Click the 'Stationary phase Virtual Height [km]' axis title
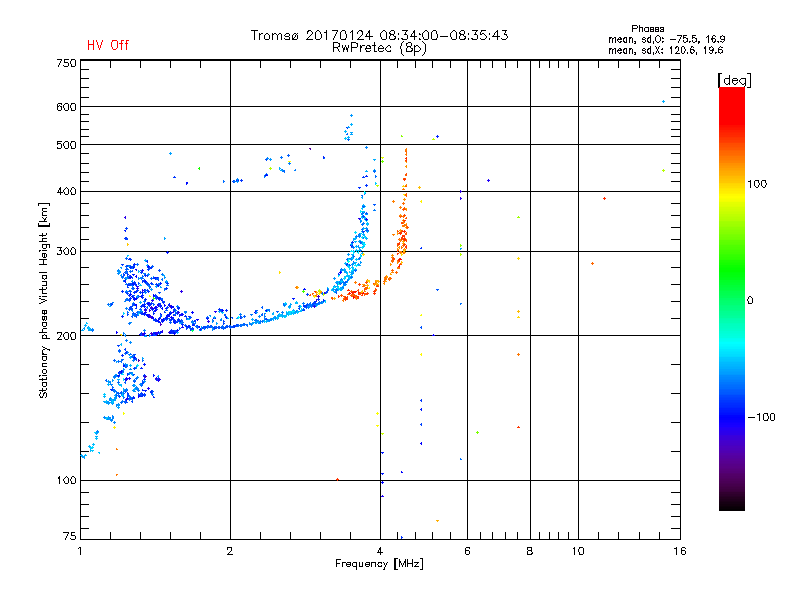The image size is (800, 600). [x=44, y=300]
